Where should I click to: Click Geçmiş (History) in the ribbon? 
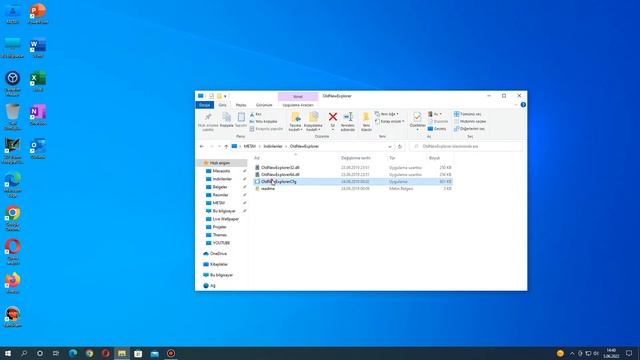pyautogui.click(x=437, y=129)
